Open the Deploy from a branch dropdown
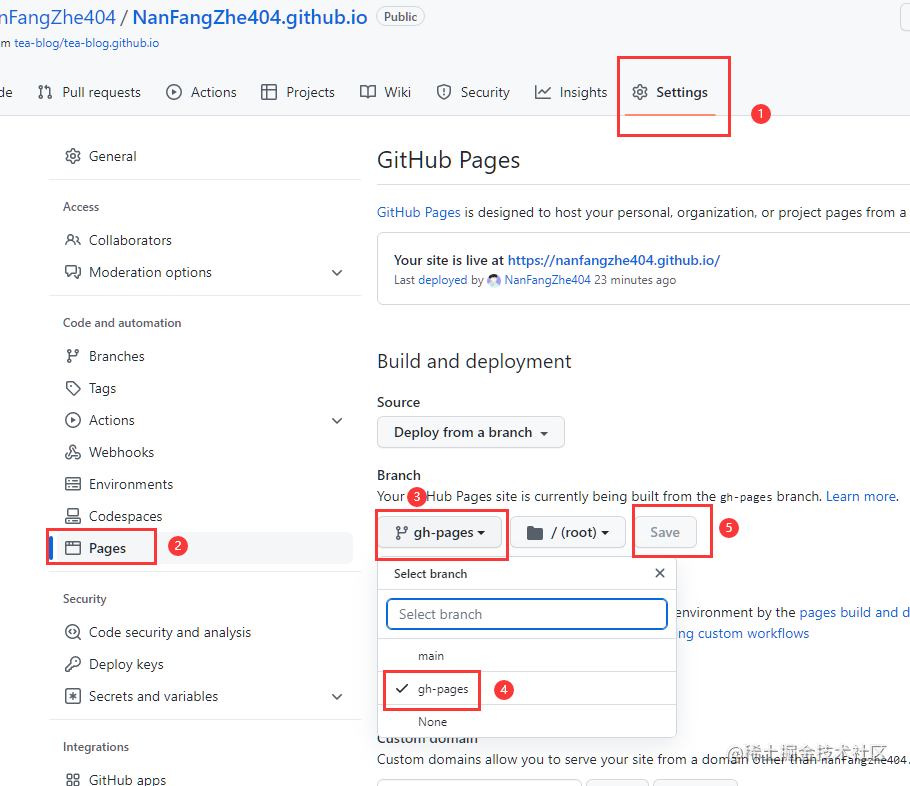 point(471,432)
